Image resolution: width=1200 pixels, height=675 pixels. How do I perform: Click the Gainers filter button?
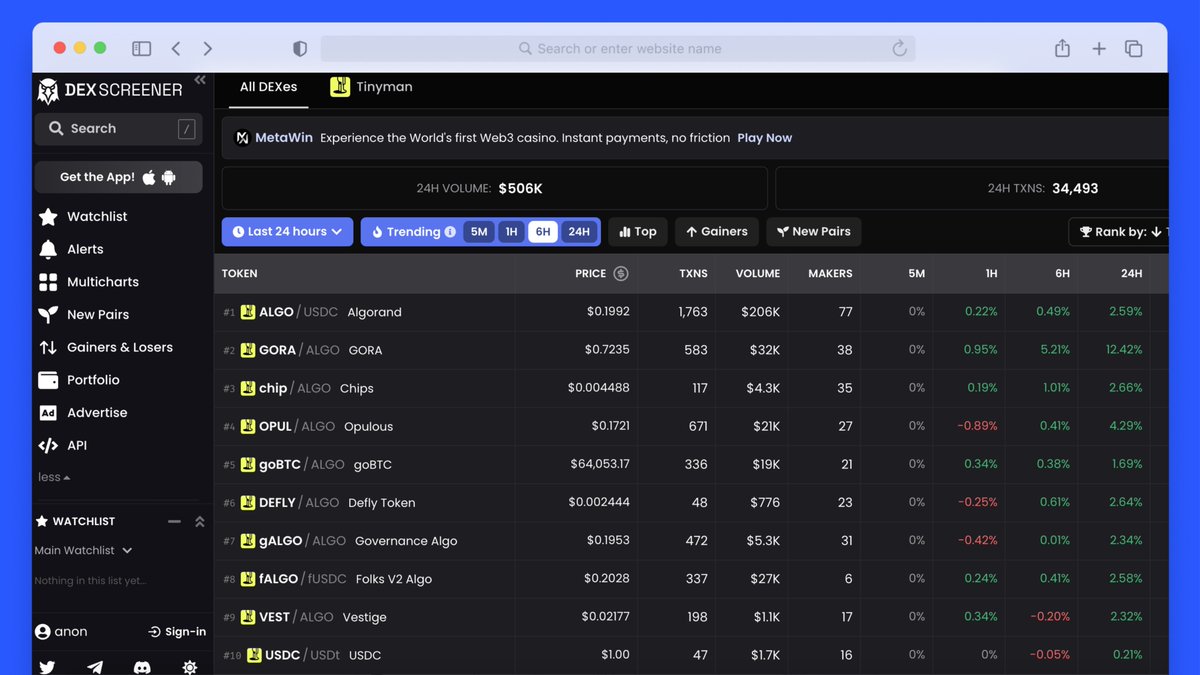tap(717, 232)
